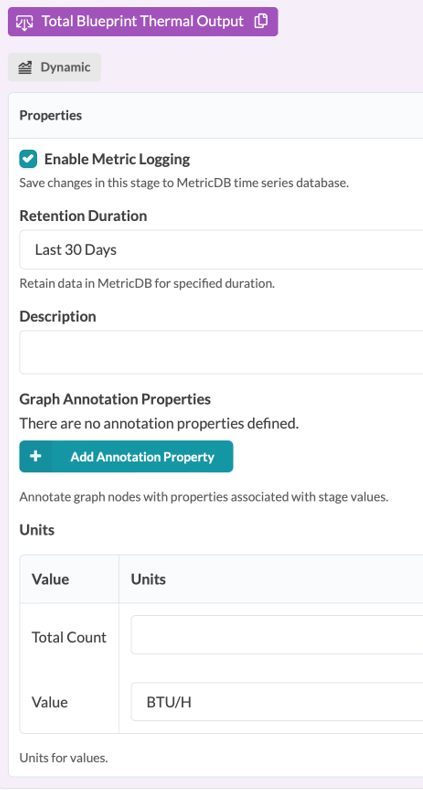Click the Units column header in the table
The image size is (423, 790).
pyautogui.click(x=148, y=579)
